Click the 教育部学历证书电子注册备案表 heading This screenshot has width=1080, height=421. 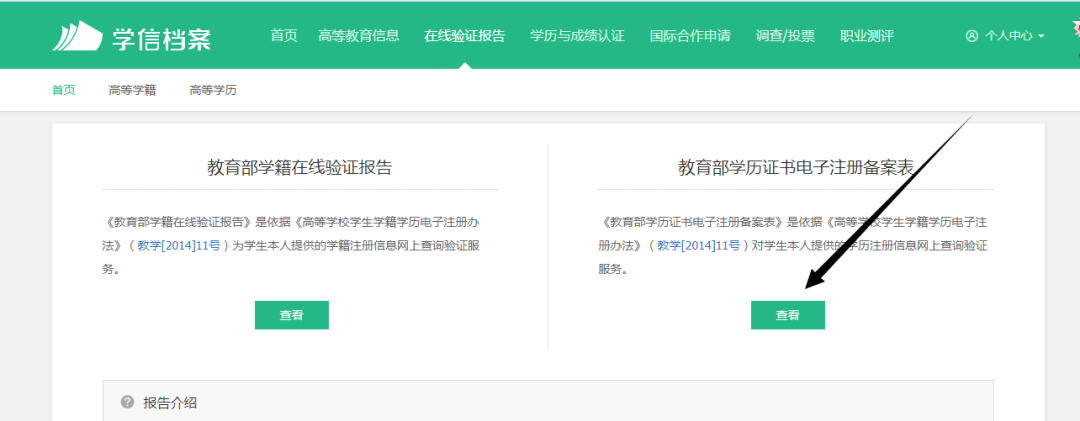tap(796, 167)
